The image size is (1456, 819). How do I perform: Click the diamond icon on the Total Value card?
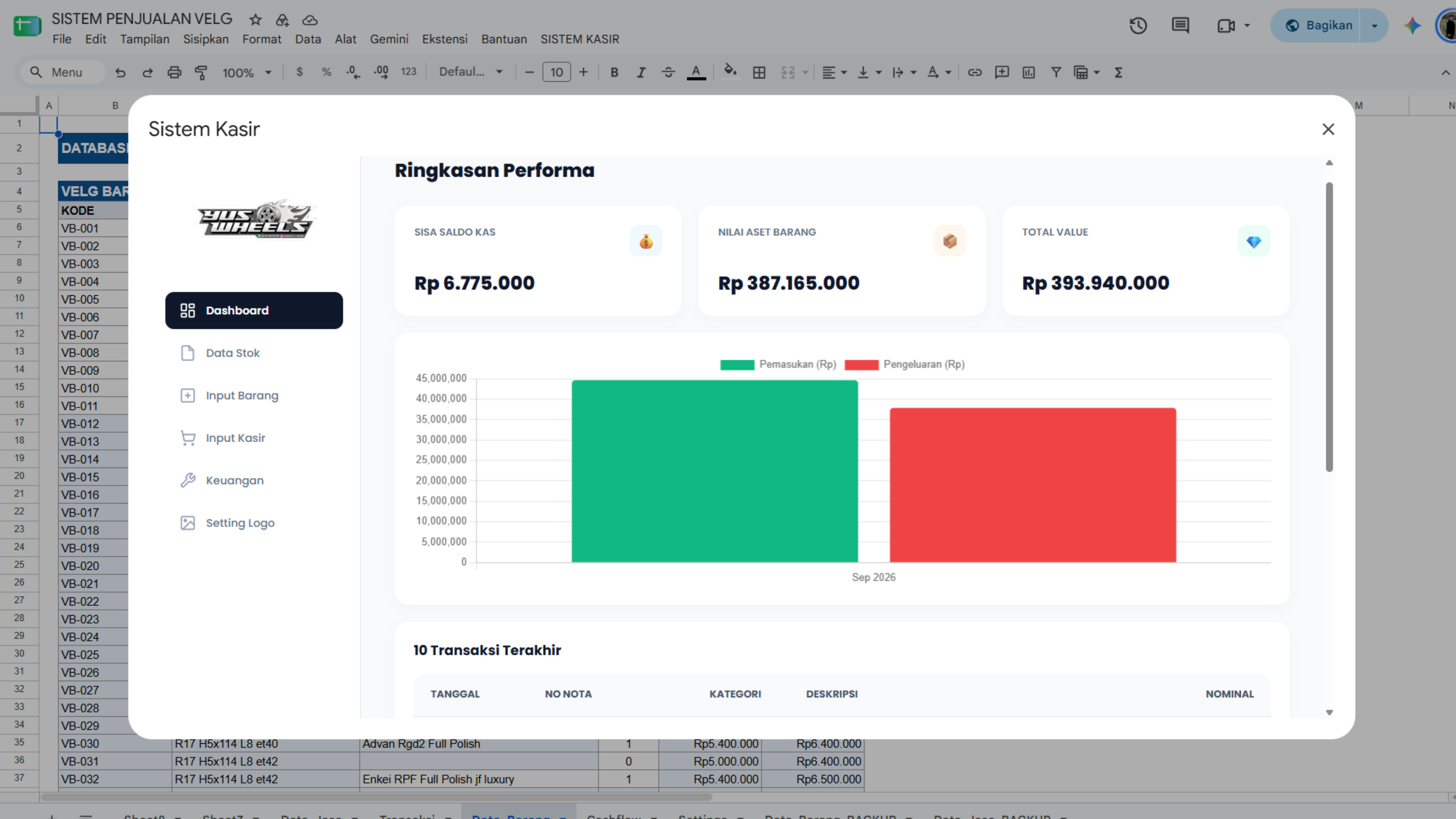1254,241
